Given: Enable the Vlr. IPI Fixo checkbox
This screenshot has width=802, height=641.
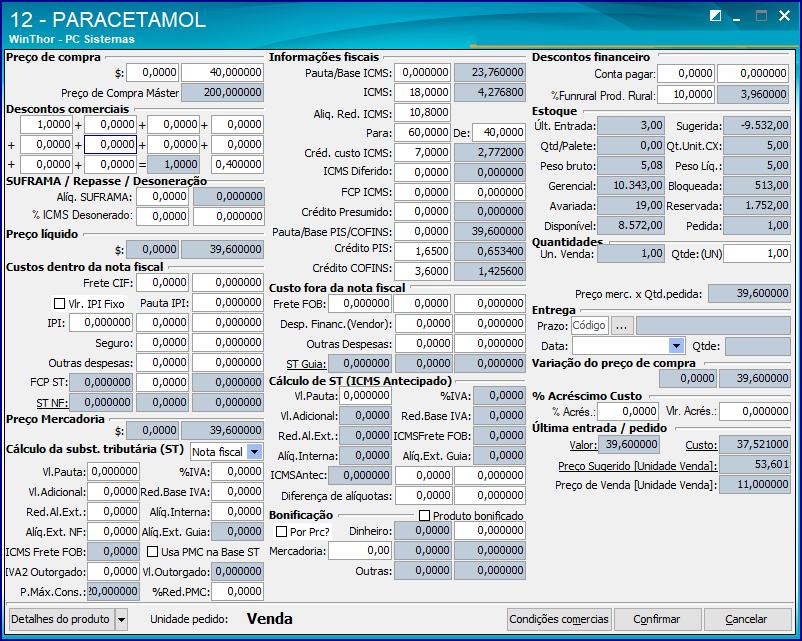Looking at the screenshot, I should (59, 304).
